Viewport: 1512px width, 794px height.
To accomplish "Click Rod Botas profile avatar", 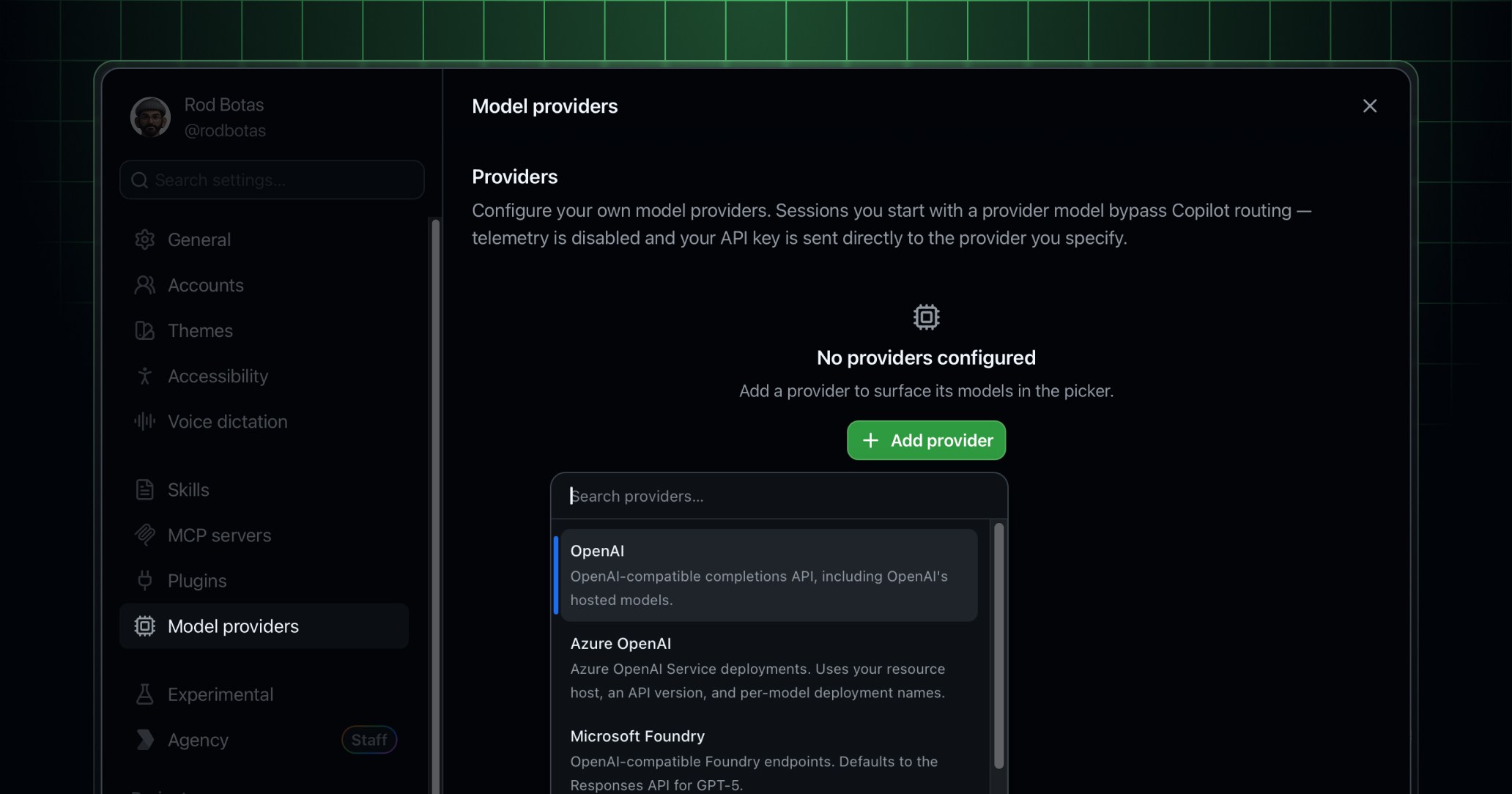I will [x=151, y=117].
